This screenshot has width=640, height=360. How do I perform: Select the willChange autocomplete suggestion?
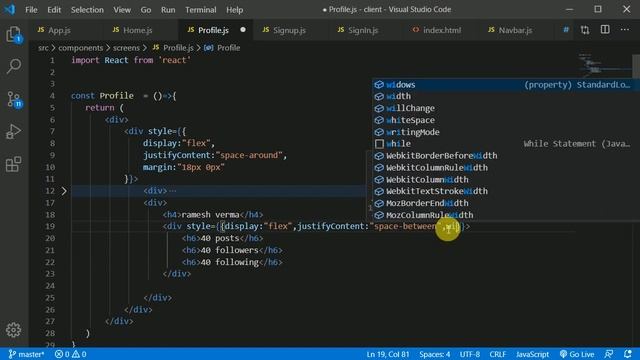(x=506, y=108)
